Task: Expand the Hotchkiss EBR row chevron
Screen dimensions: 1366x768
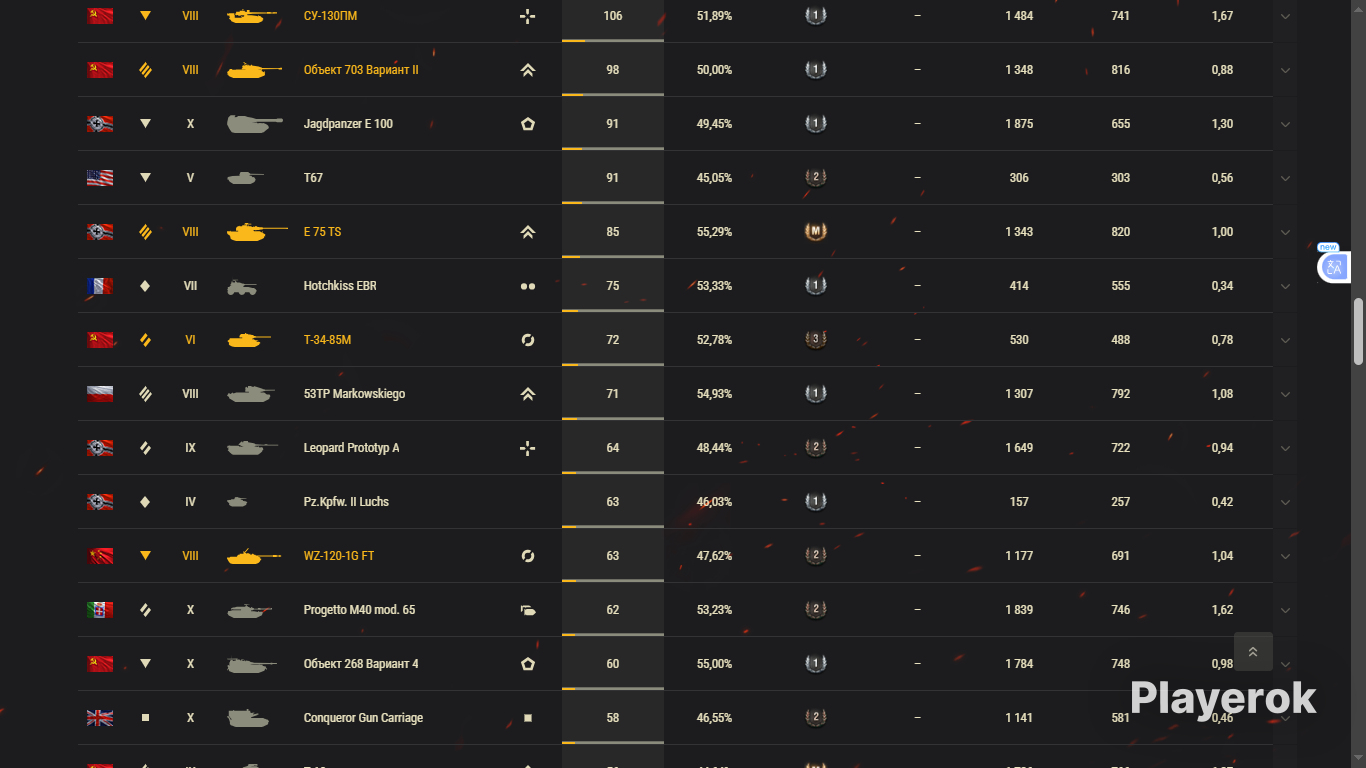Action: coord(1285,286)
